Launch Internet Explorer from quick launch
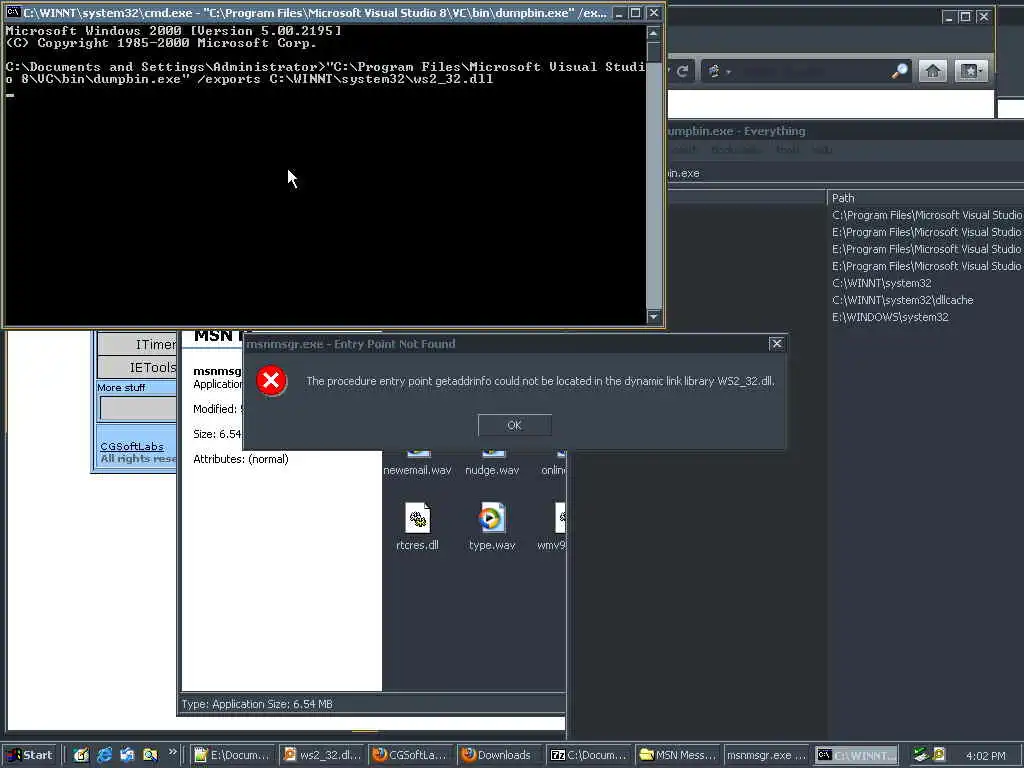 tap(104, 755)
